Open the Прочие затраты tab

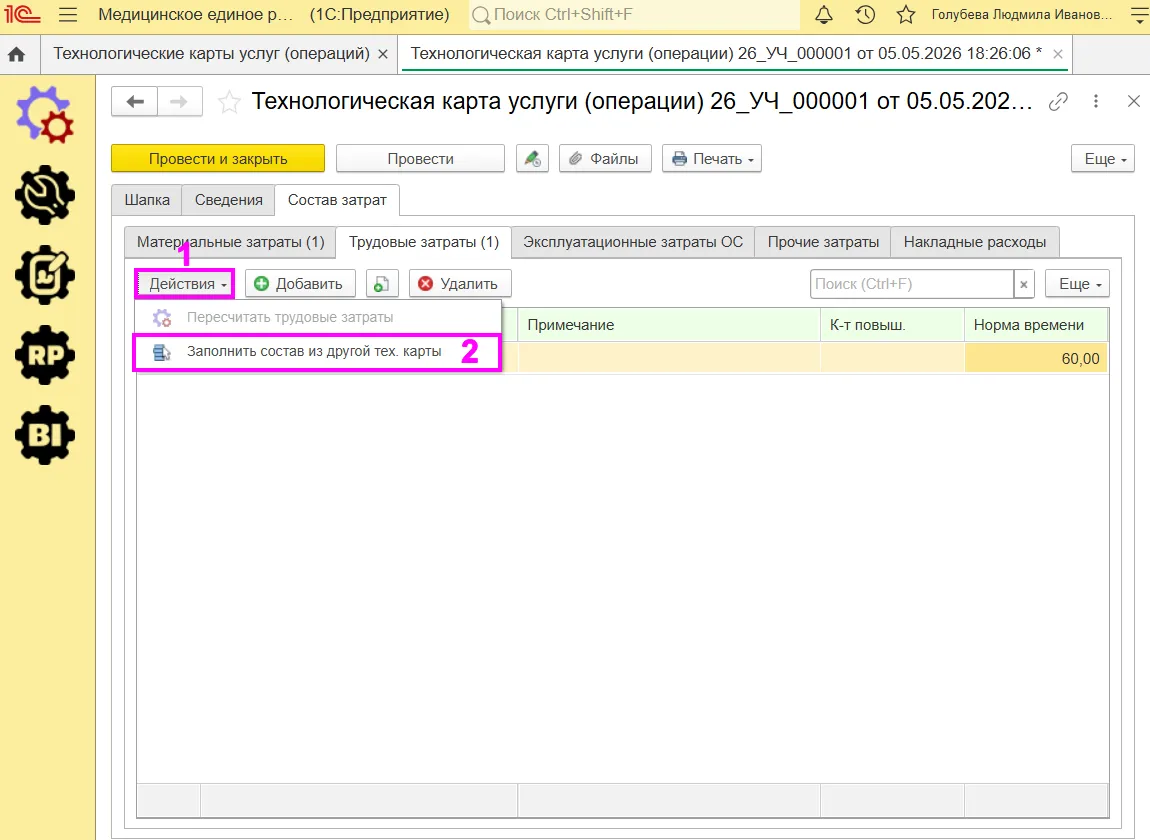[823, 242]
